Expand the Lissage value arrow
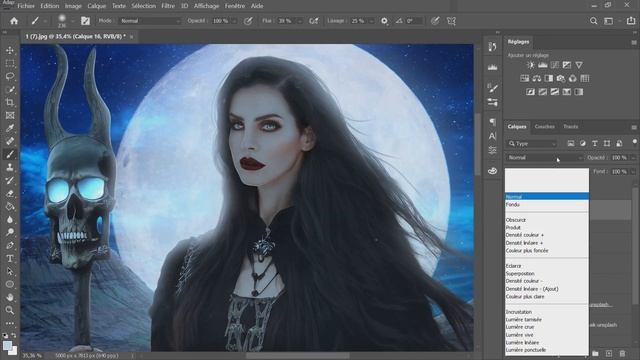This screenshot has width=640, height=360. pyautogui.click(x=371, y=21)
